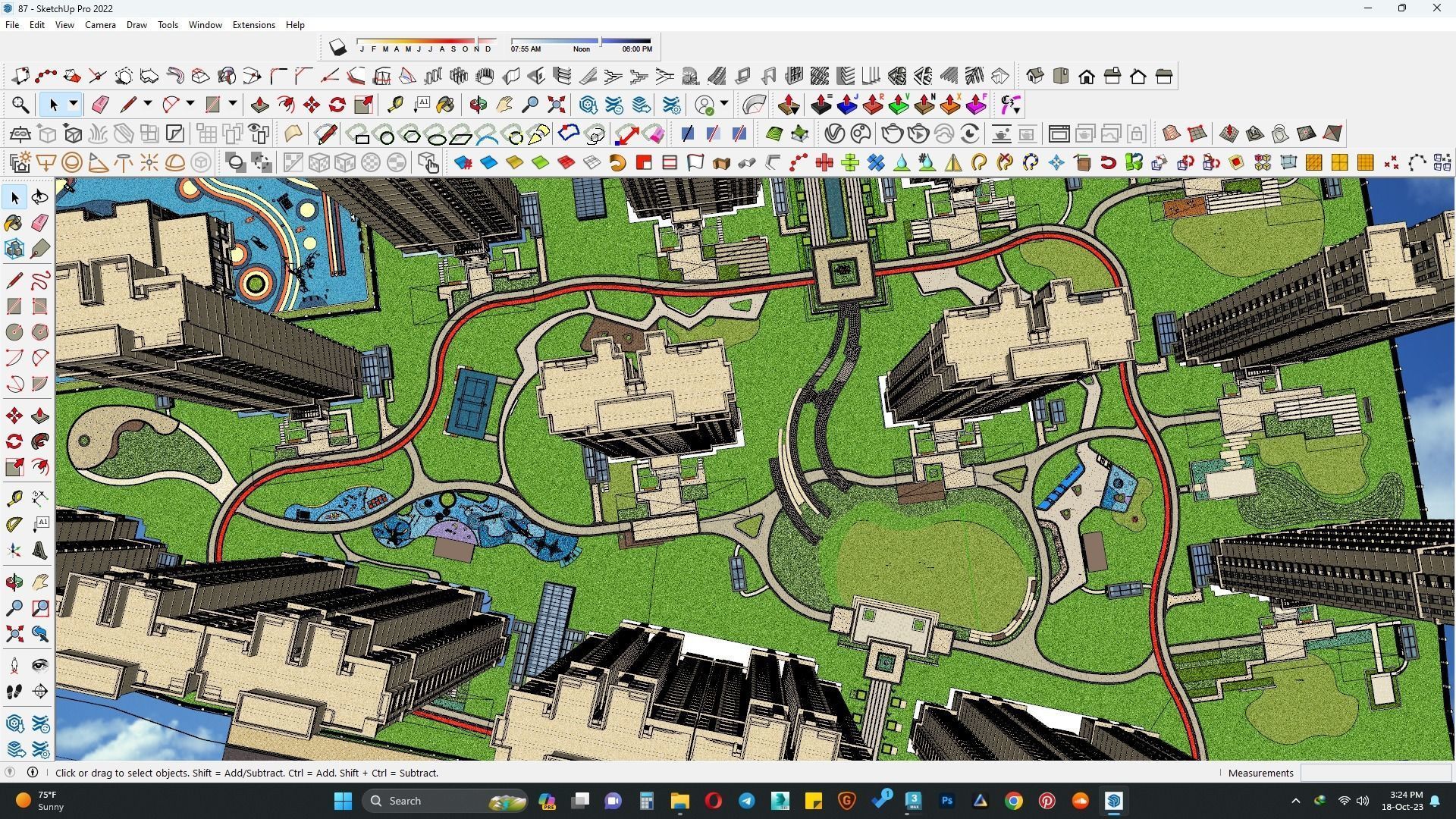This screenshot has height=819, width=1456.
Task: Toggle V-Ray Interactive Render teapot
Action: [918, 134]
